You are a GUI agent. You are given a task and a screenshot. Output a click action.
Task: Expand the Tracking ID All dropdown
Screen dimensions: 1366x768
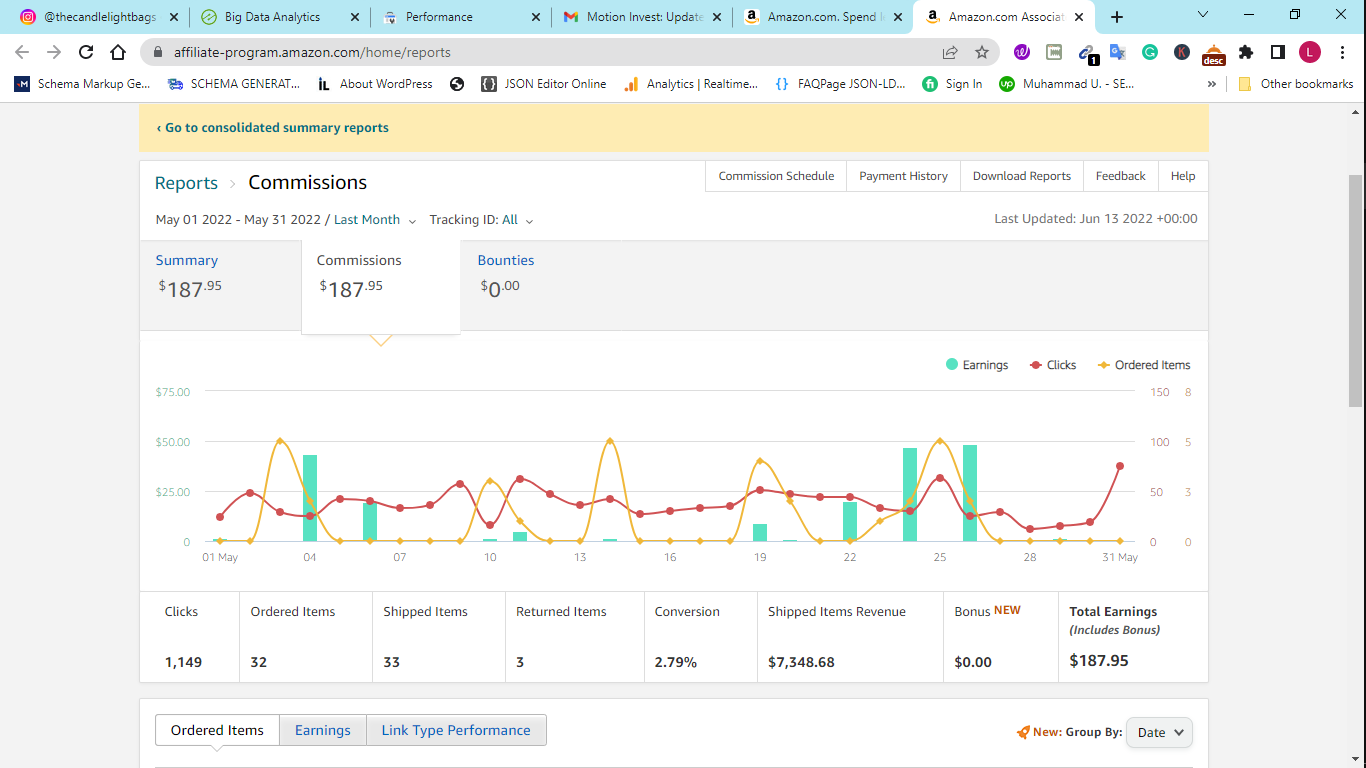[517, 220]
